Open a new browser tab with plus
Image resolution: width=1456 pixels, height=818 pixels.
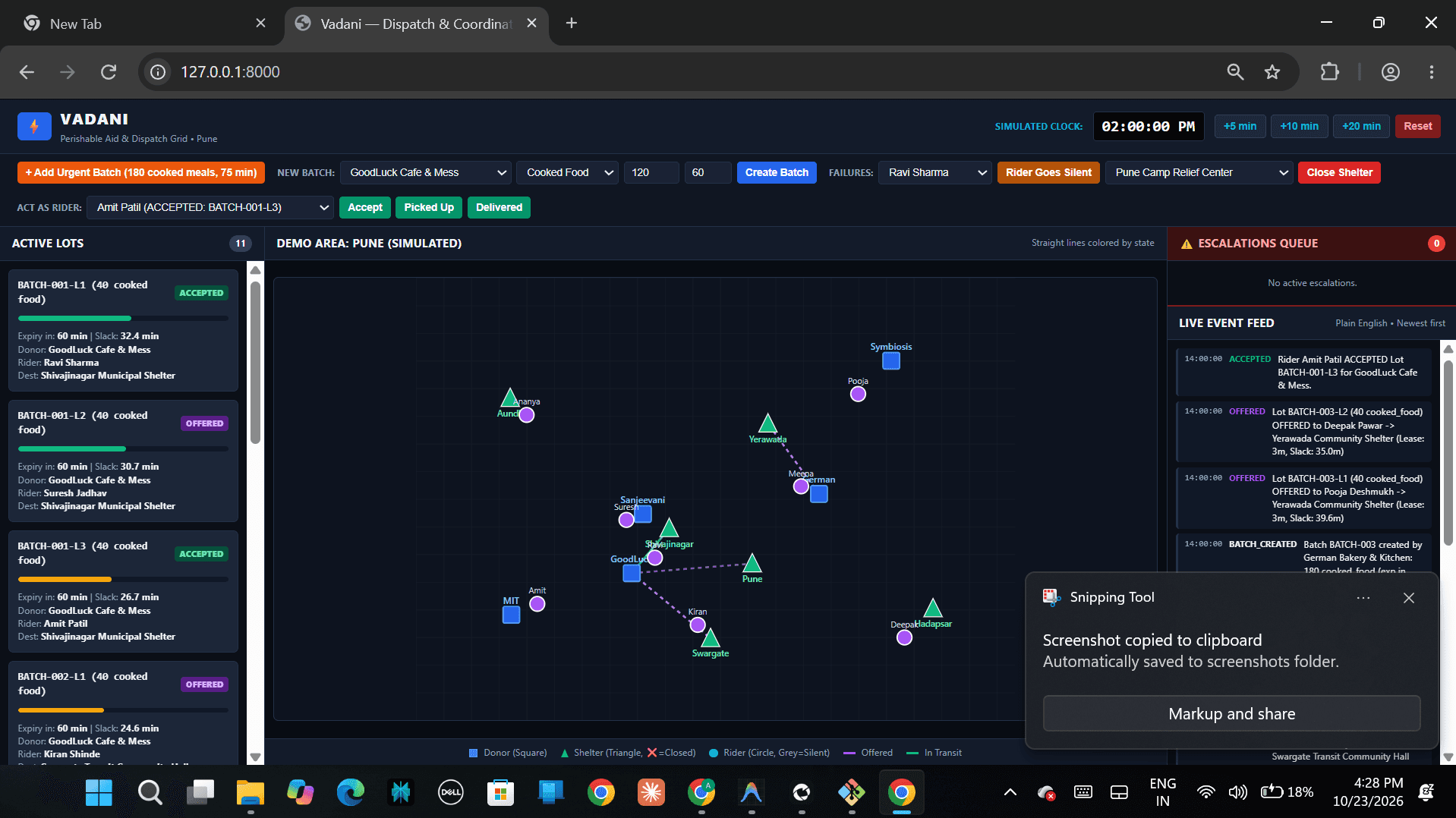point(572,24)
